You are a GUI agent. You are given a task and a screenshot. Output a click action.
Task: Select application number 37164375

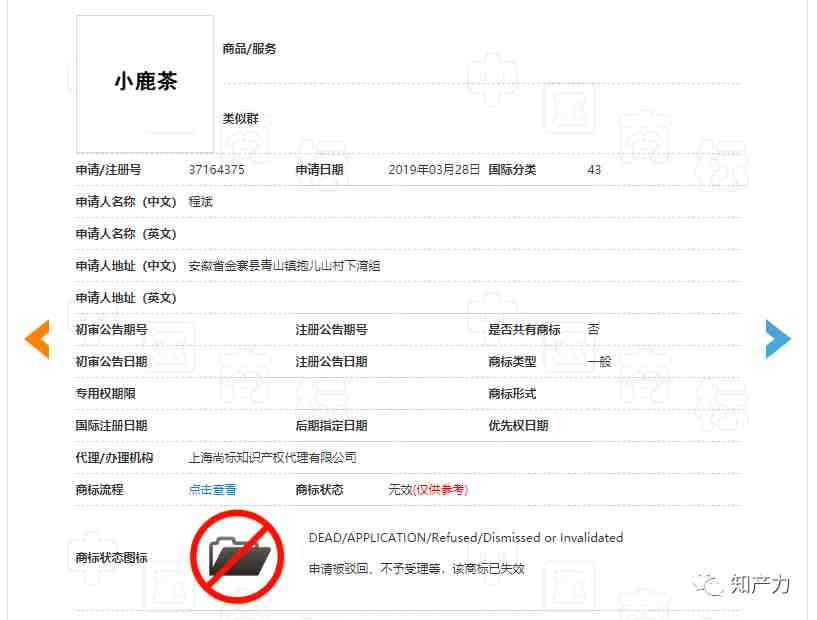(216, 170)
